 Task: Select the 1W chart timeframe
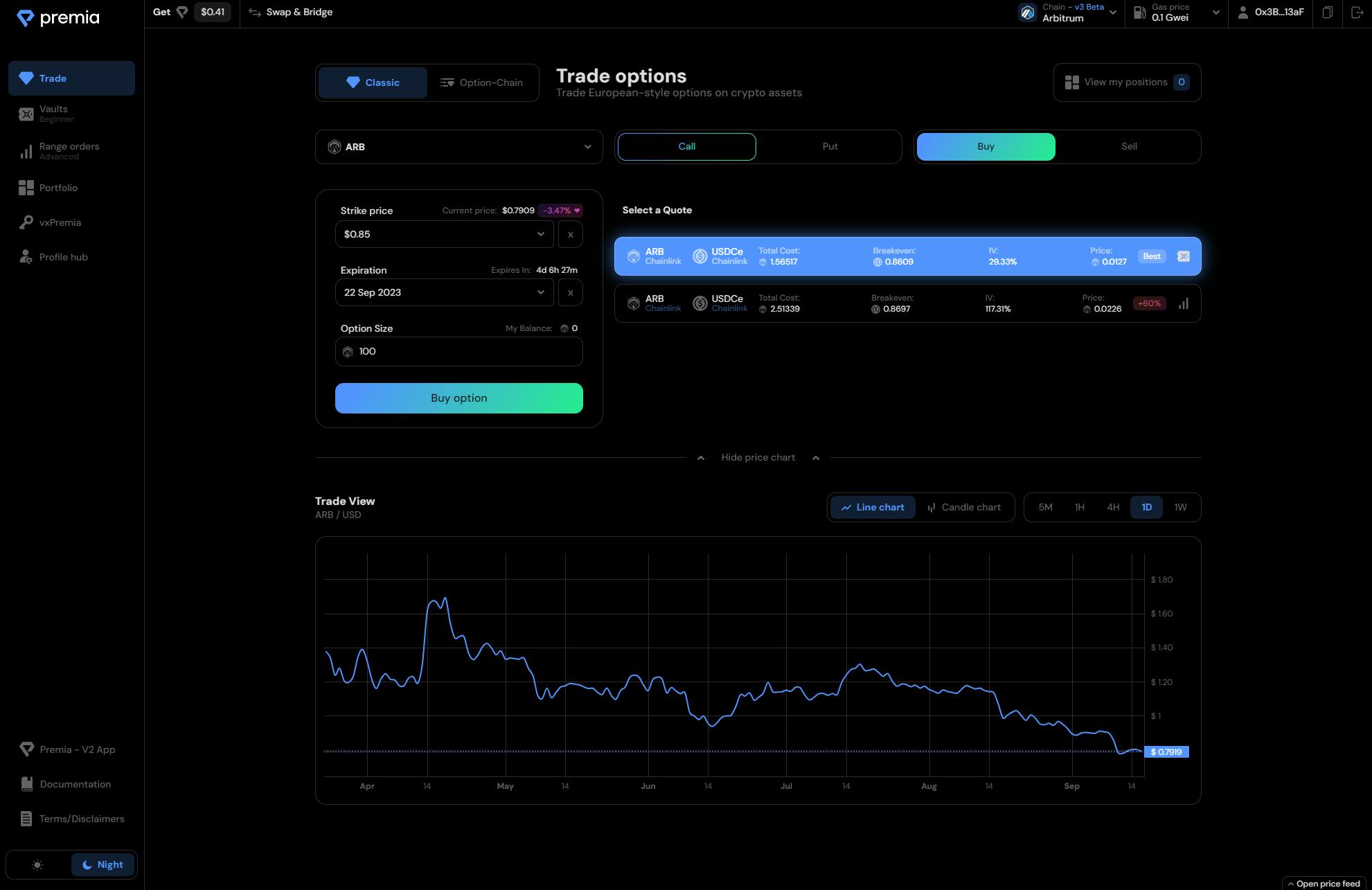(1180, 508)
